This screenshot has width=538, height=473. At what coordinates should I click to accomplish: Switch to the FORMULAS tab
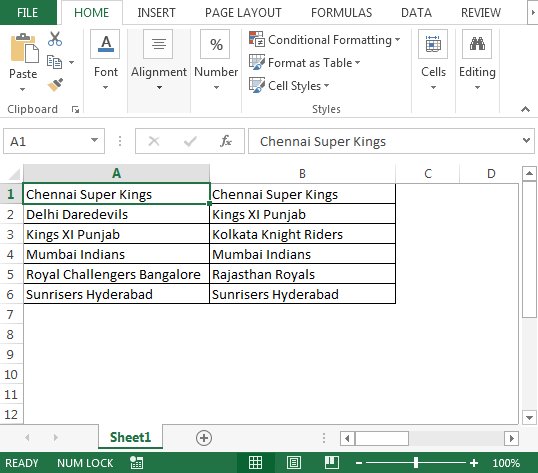[341, 13]
